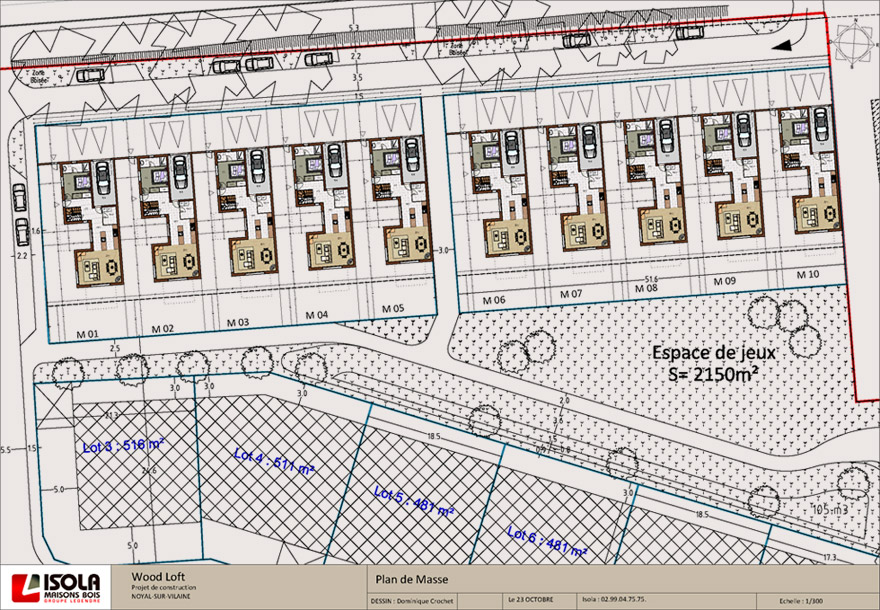Click the 'Le 23 OCTOBRE' date
This screenshot has width=880, height=610.
pyautogui.click(x=530, y=599)
